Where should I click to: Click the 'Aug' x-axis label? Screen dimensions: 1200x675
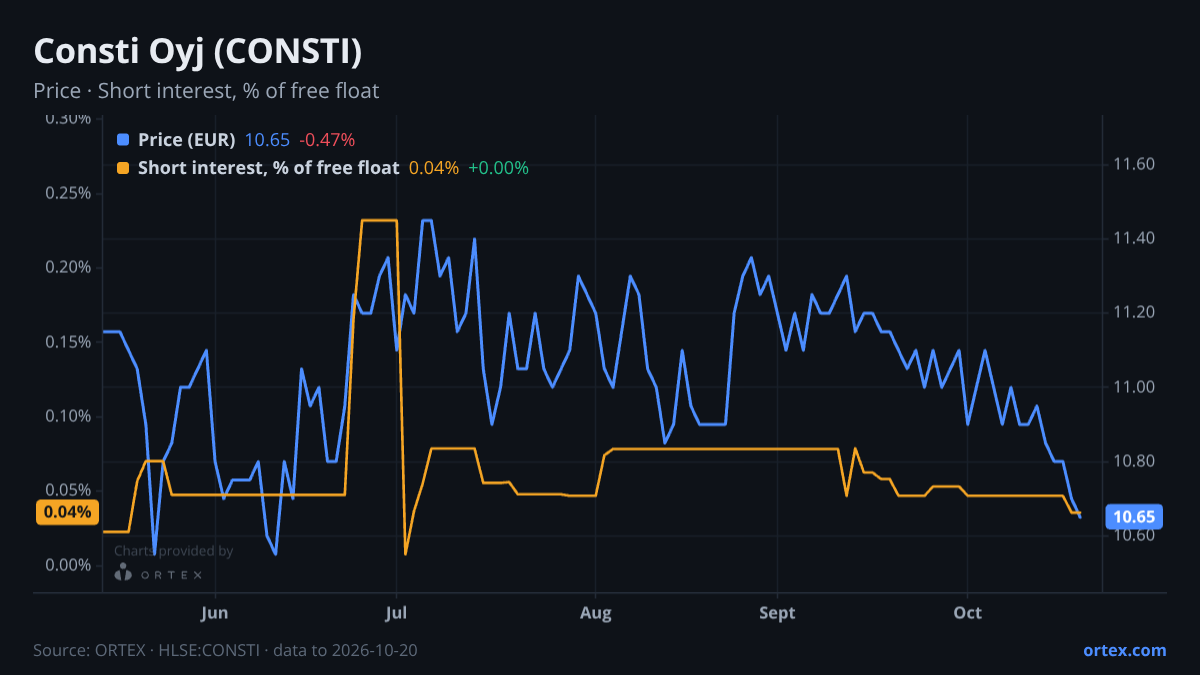coord(595,612)
